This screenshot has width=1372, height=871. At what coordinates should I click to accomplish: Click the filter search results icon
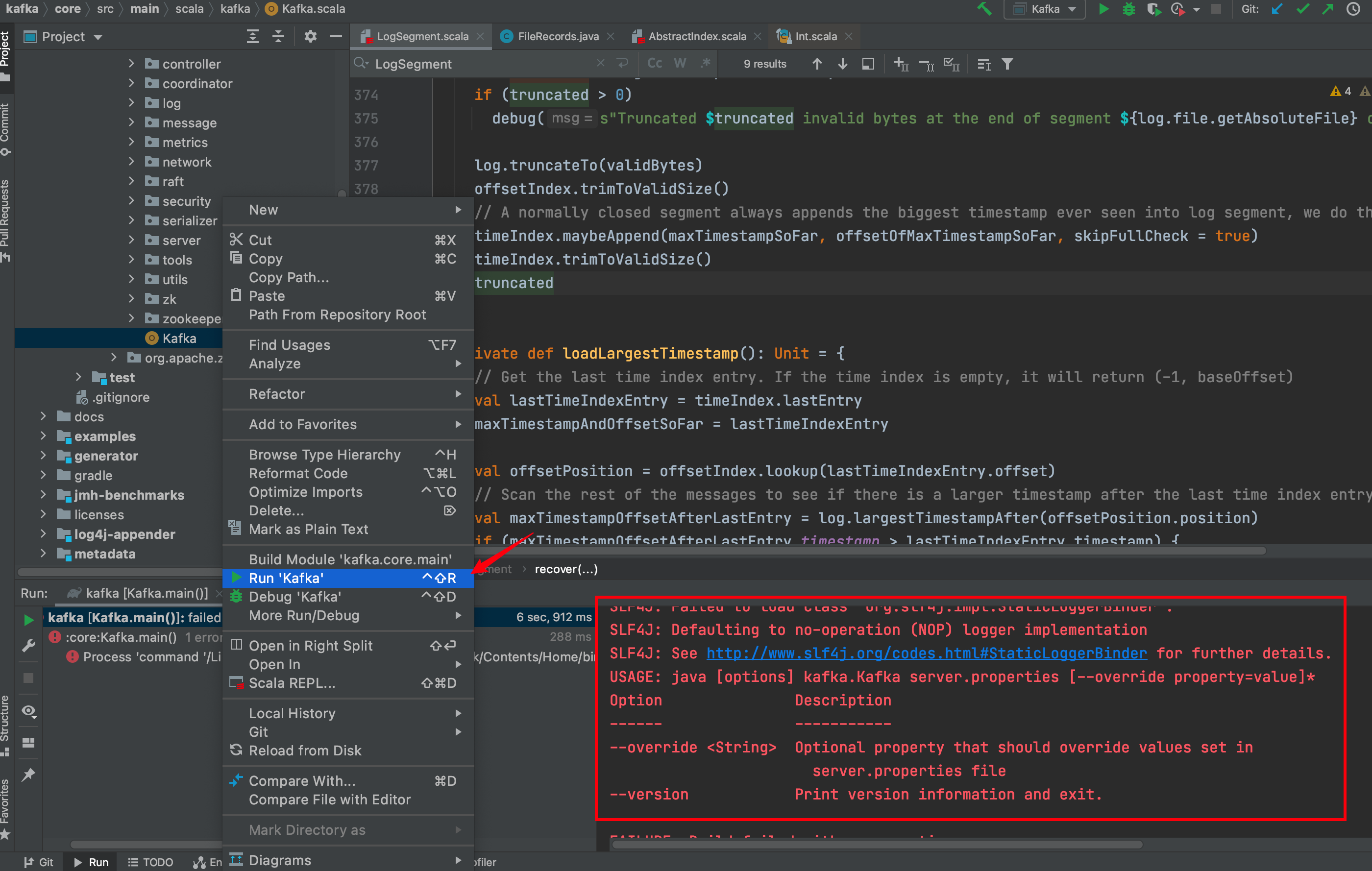coord(1007,64)
